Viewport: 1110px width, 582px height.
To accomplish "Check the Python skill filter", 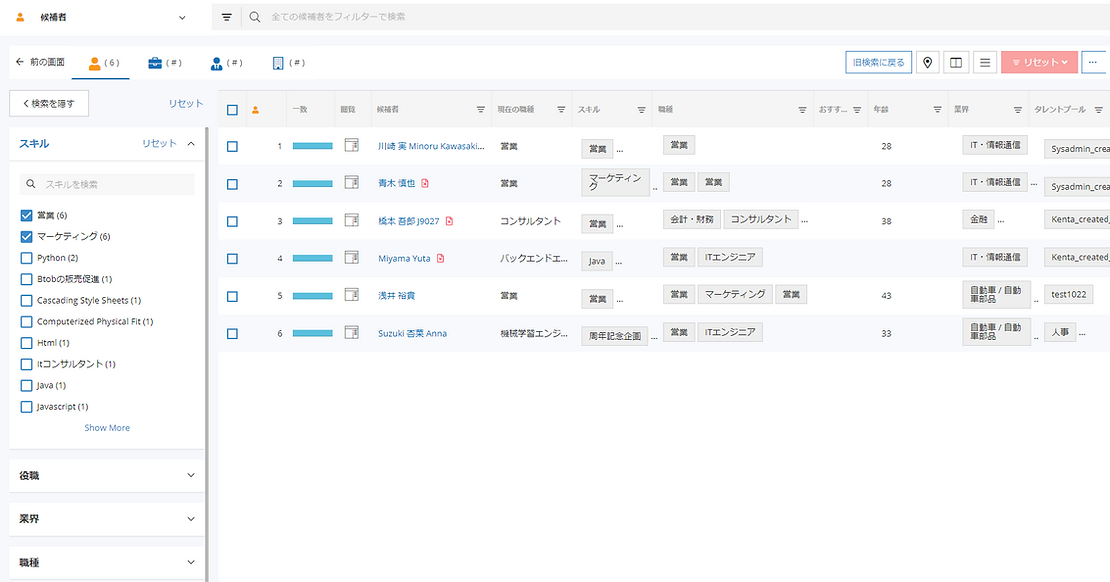I will click(27, 258).
